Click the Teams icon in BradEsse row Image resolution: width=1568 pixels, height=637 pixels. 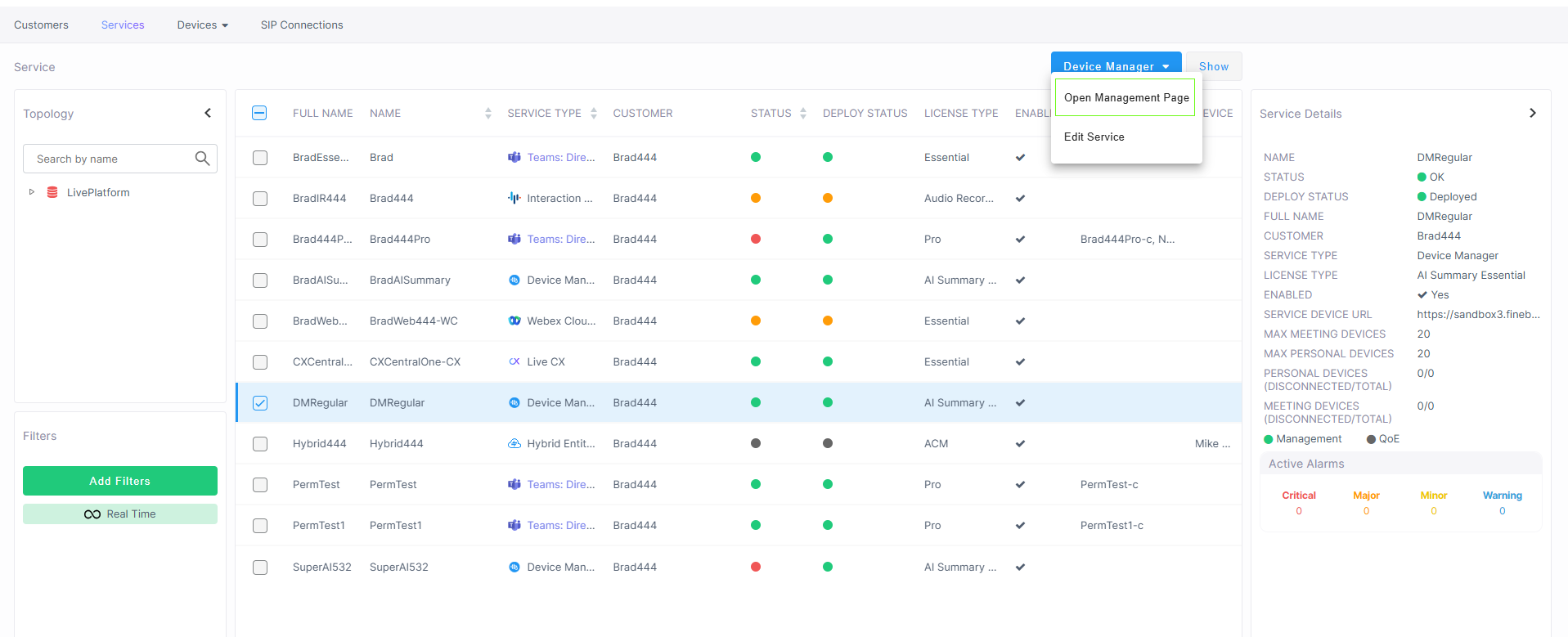point(514,157)
